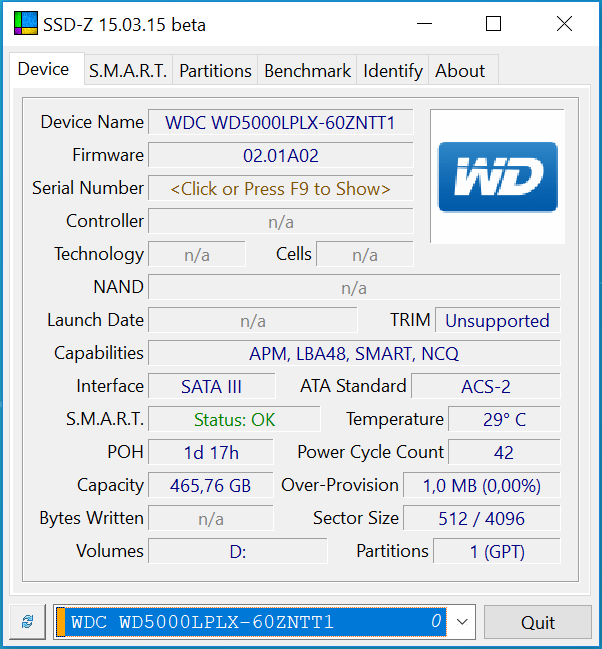This screenshot has height=649, width=602.
Task: Click the Firmware value 02.01A02
Action: point(281,156)
